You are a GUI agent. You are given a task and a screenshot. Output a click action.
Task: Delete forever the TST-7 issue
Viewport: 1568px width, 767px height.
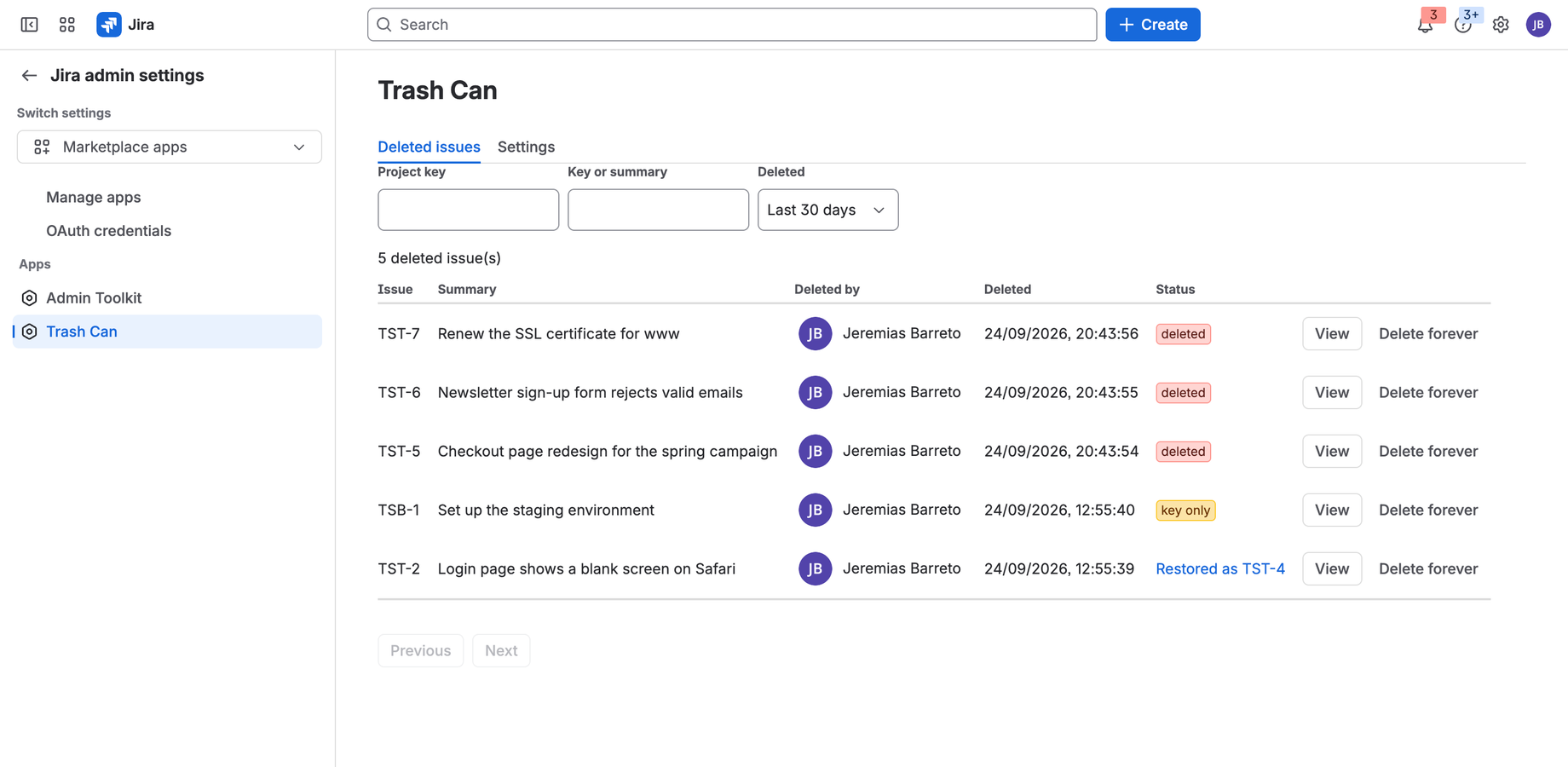[1427, 334]
